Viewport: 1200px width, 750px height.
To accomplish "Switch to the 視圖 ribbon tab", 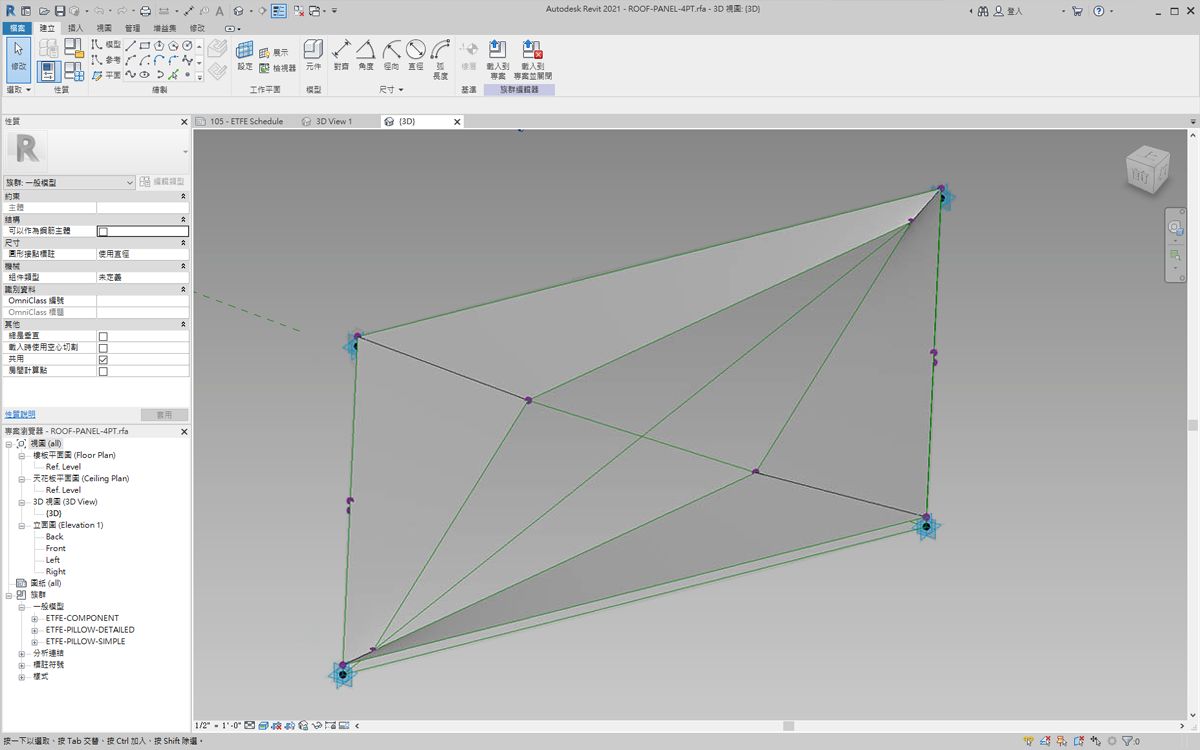I will (104, 28).
